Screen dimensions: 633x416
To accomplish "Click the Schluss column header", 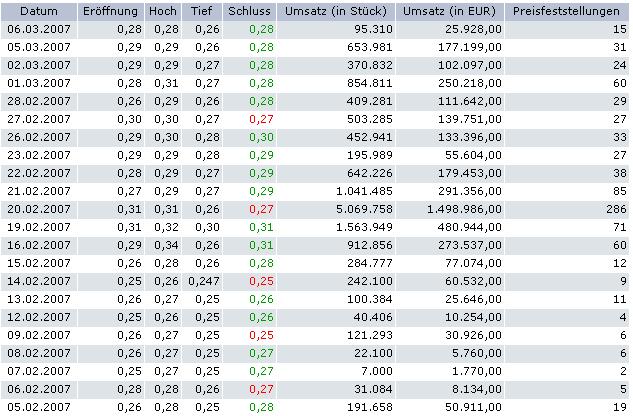I will pyautogui.click(x=250, y=10).
